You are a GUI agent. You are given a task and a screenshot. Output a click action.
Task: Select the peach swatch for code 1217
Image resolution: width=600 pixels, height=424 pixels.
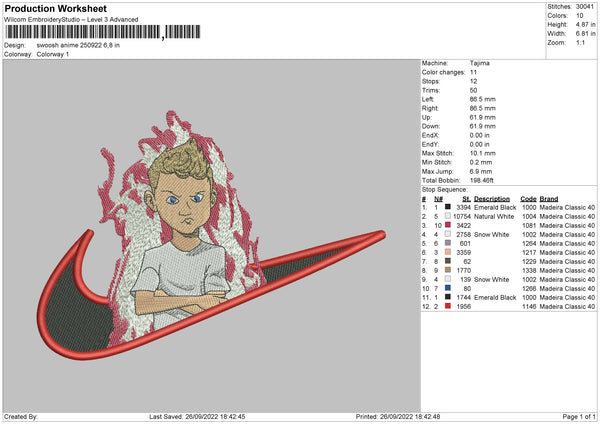[448, 252]
